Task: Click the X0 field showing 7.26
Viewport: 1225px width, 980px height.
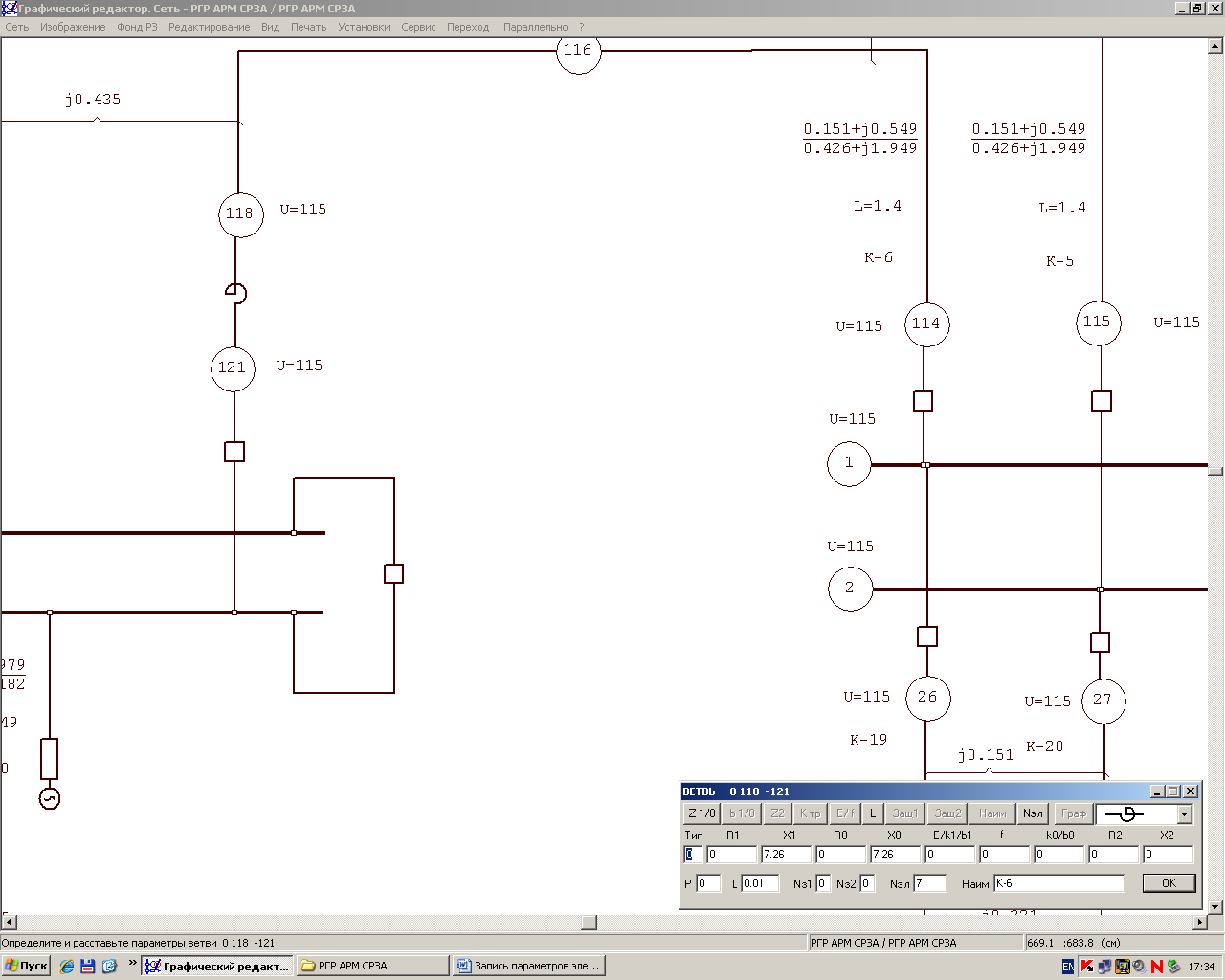Action: point(895,855)
